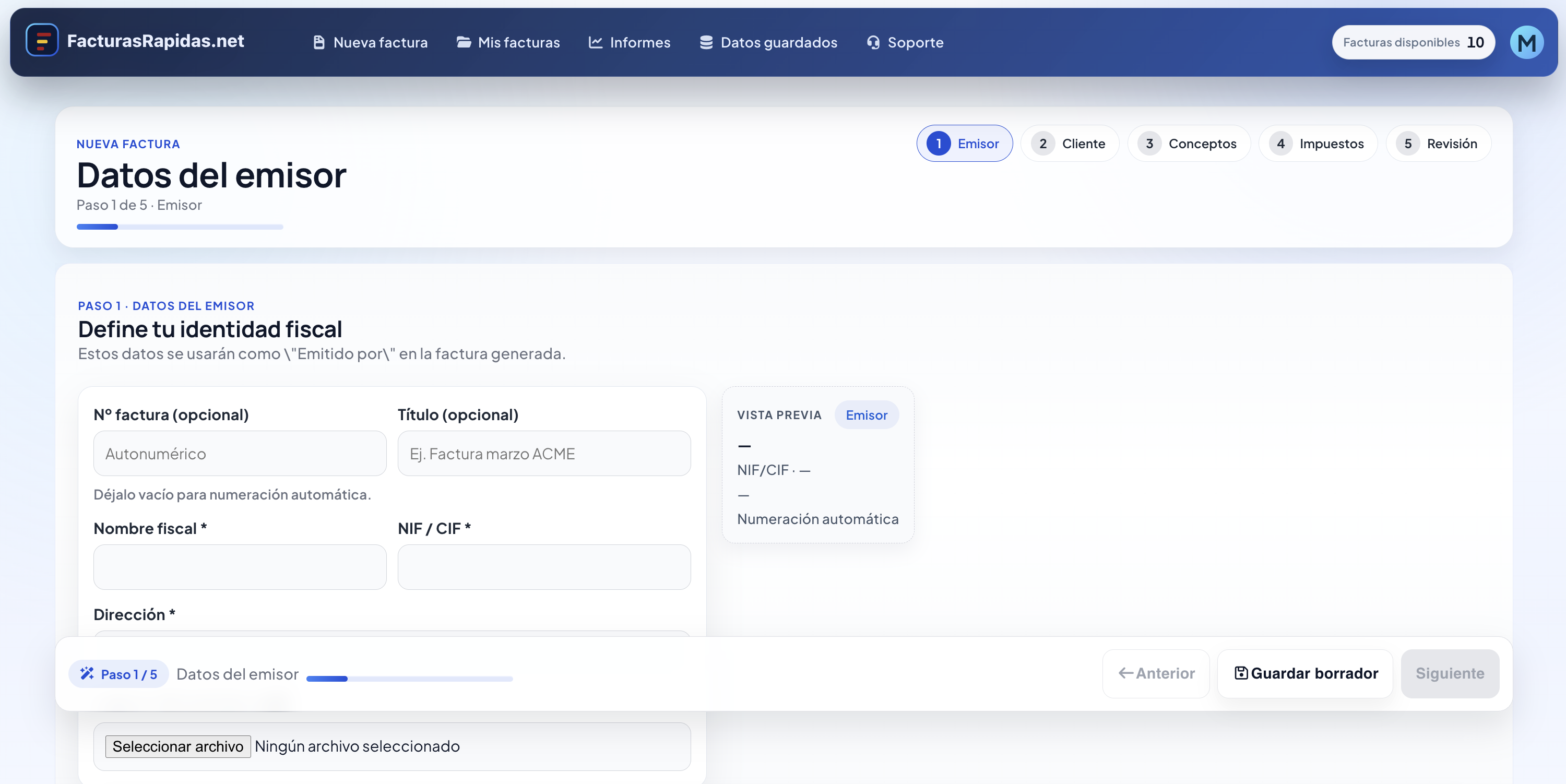This screenshot has width=1566, height=784.
Task: Click Guardar borrador button
Action: [x=1305, y=673]
